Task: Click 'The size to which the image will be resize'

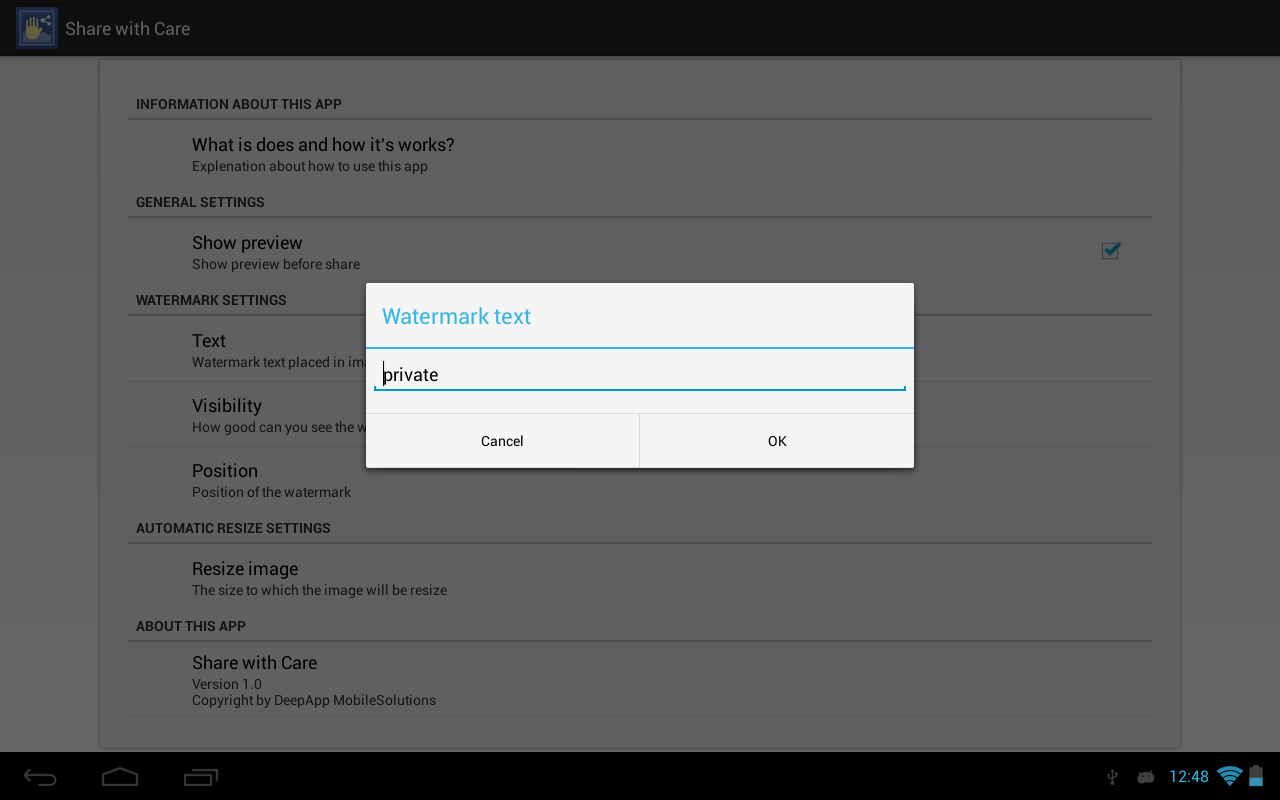Action: click(x=319, y=590)
